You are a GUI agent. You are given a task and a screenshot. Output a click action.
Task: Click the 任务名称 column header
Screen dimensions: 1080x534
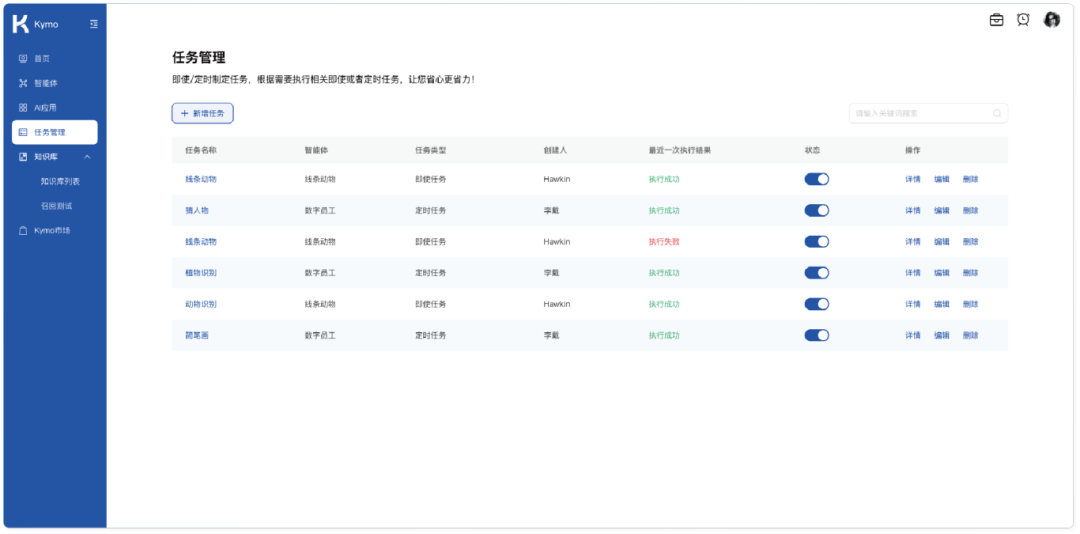[x=201, y=150]
